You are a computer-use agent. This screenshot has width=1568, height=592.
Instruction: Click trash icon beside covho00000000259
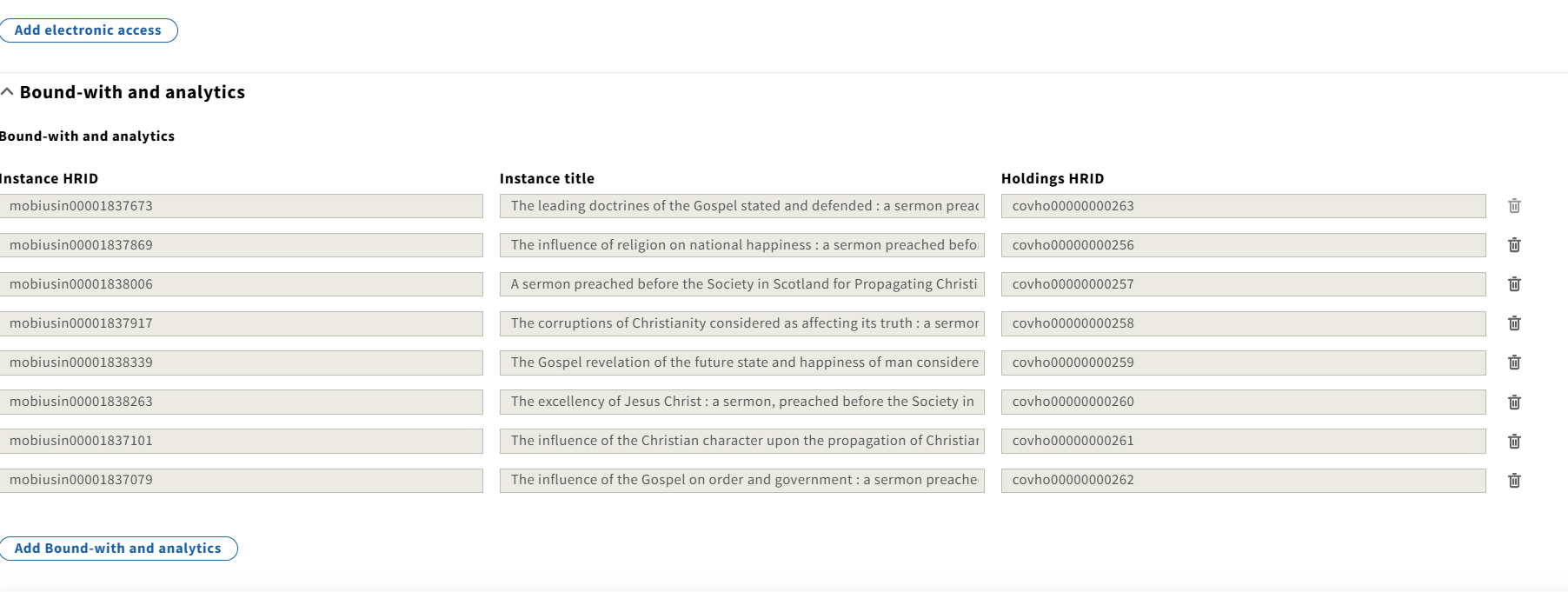pyautogui.click(x=1514, y=363)
